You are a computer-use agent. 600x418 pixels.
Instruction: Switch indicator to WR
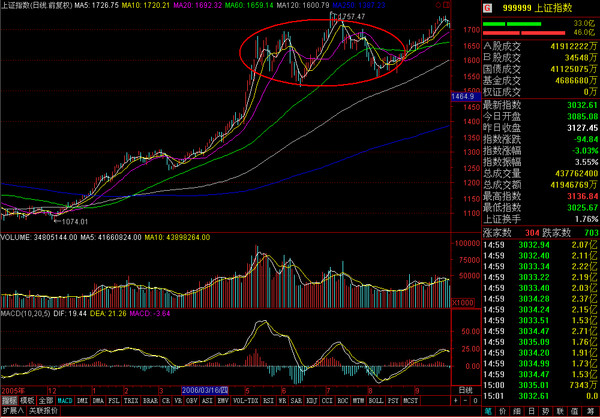pyautogui.click(x=282, y=401)
